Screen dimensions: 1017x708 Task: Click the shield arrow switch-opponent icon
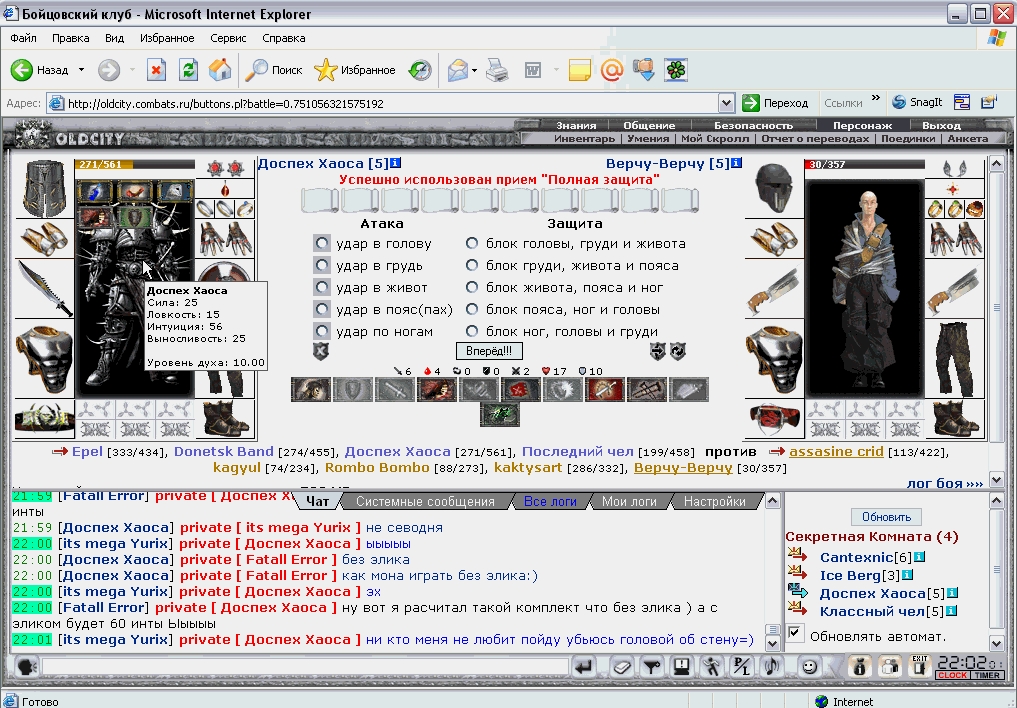(658, 351)
